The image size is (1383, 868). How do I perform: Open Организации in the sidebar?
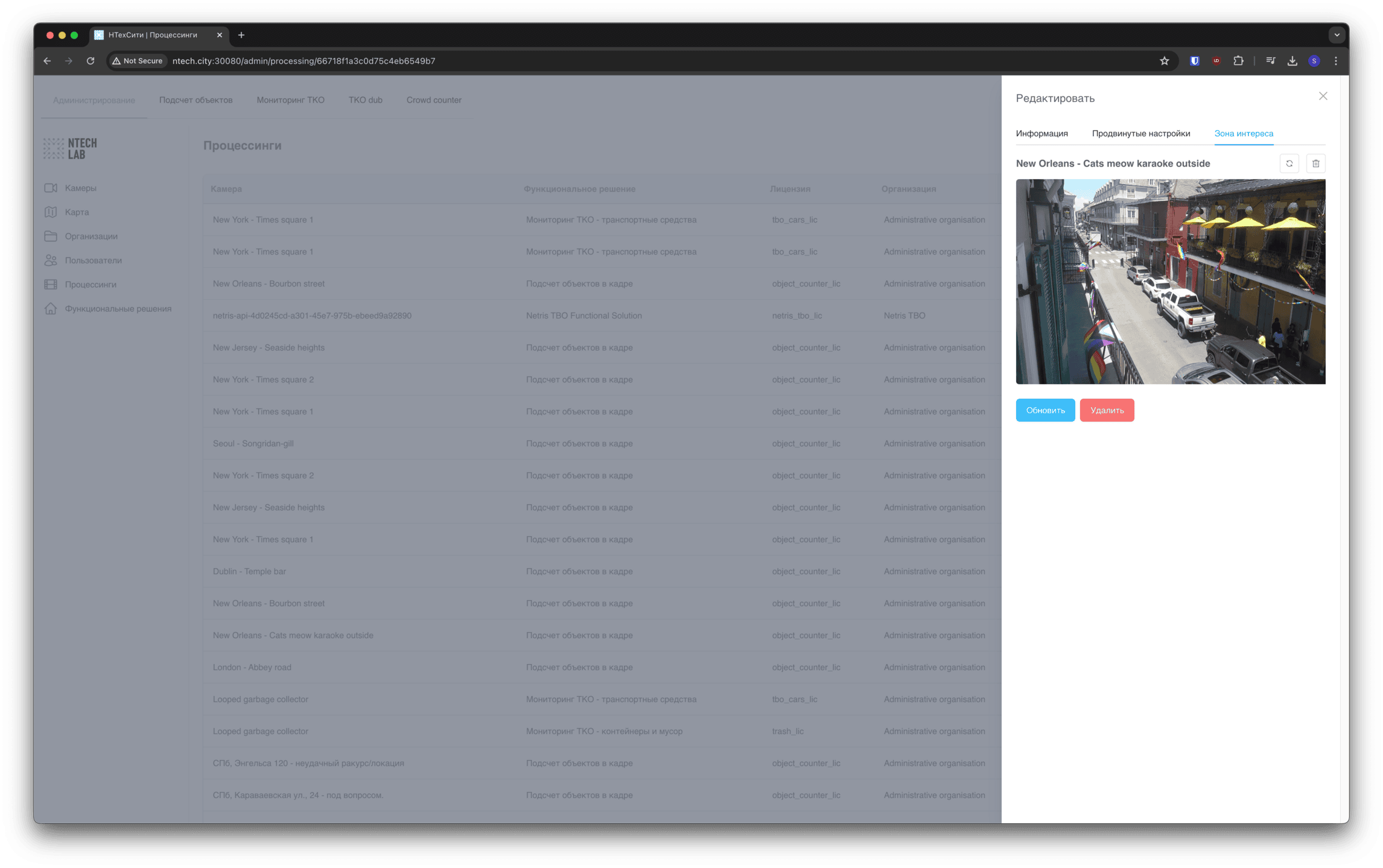point(91,236)
